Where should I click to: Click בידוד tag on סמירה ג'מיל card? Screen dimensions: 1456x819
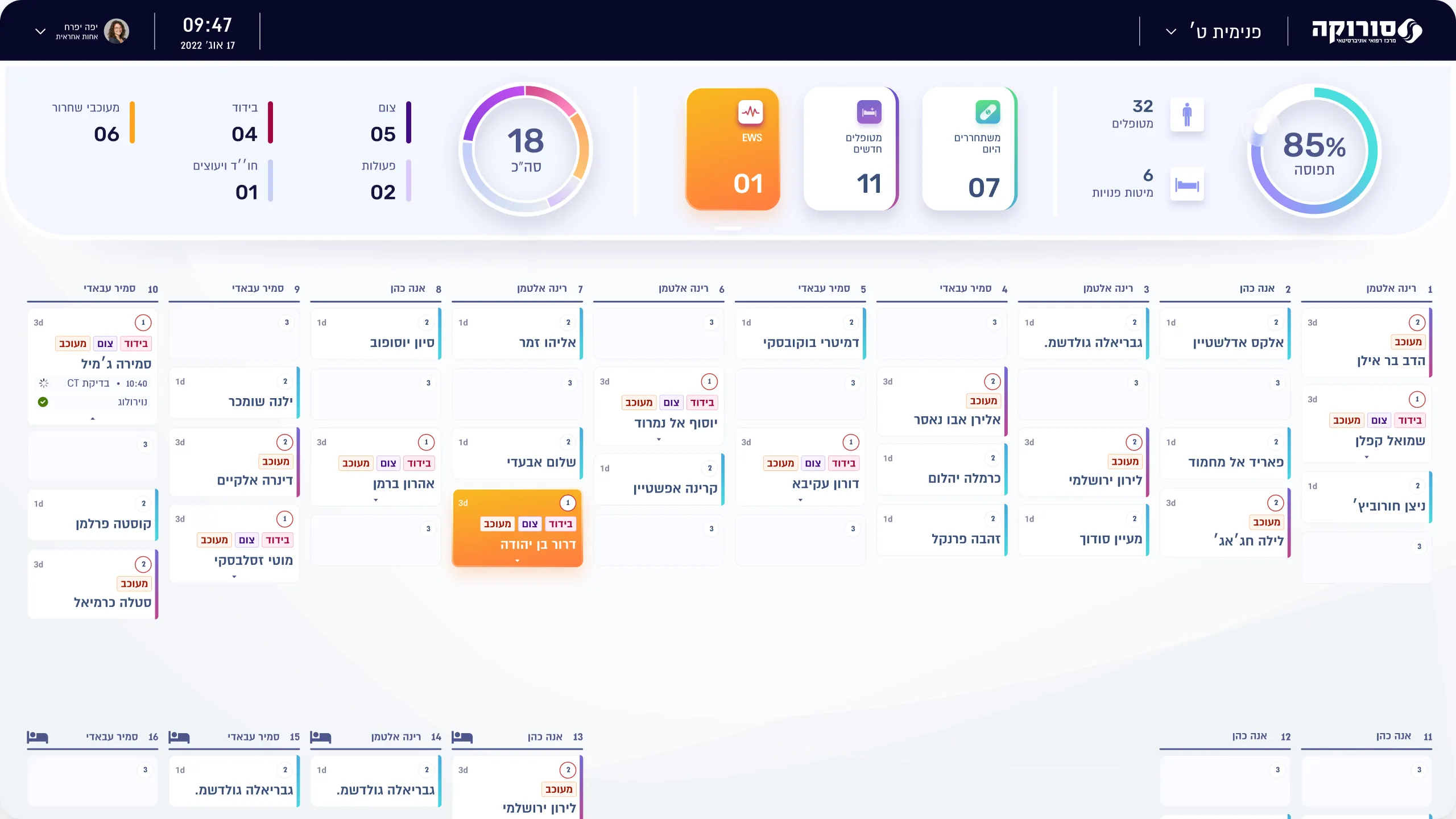pos(136,344)
